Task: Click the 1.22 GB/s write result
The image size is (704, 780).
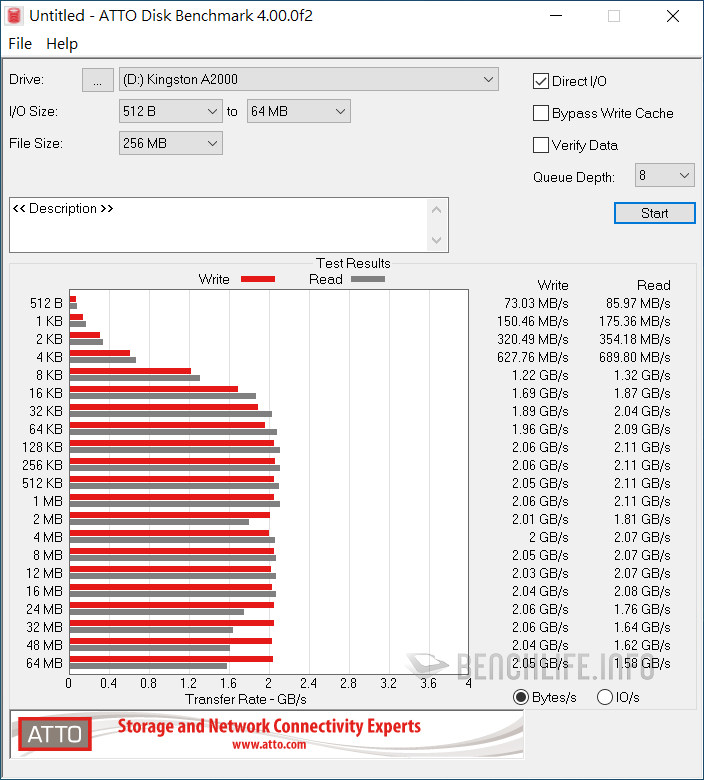Action: point(540,375)
